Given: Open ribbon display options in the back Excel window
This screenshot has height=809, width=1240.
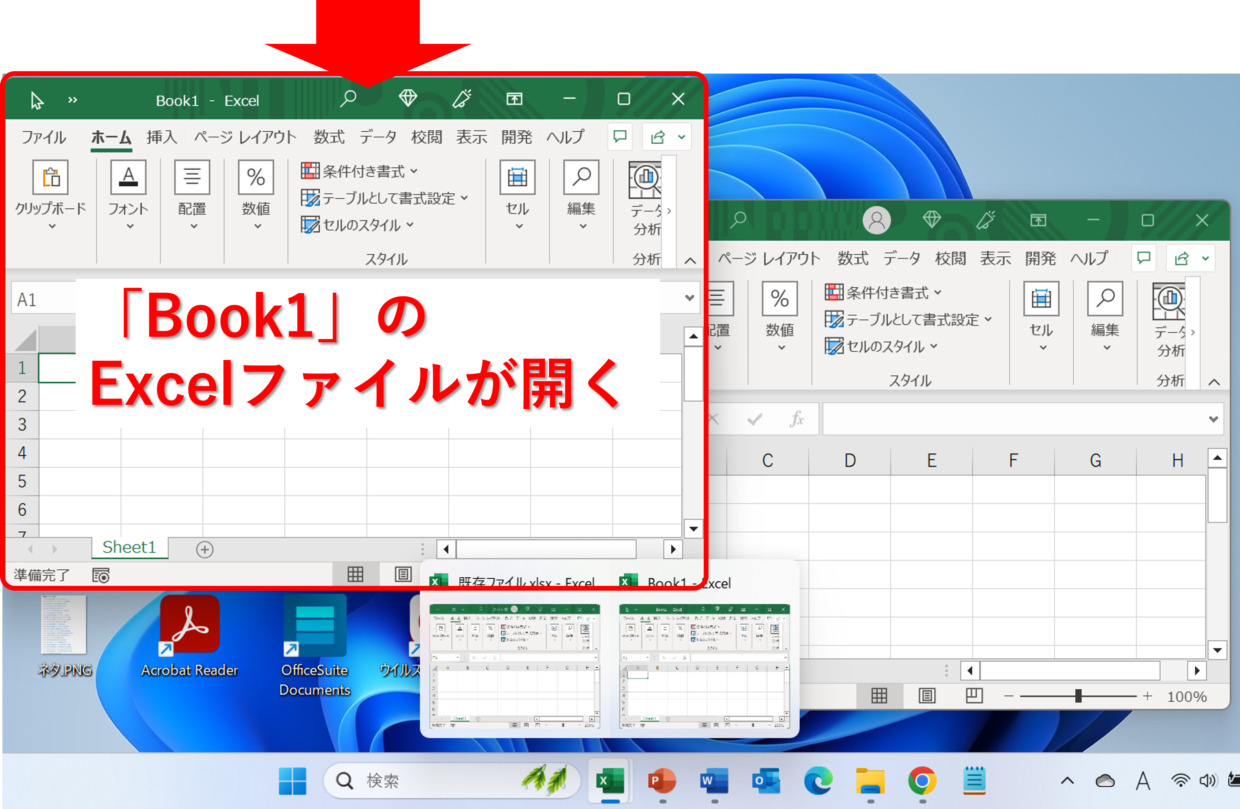Looking at the screenshot, I should click(x=1039, y=220).
